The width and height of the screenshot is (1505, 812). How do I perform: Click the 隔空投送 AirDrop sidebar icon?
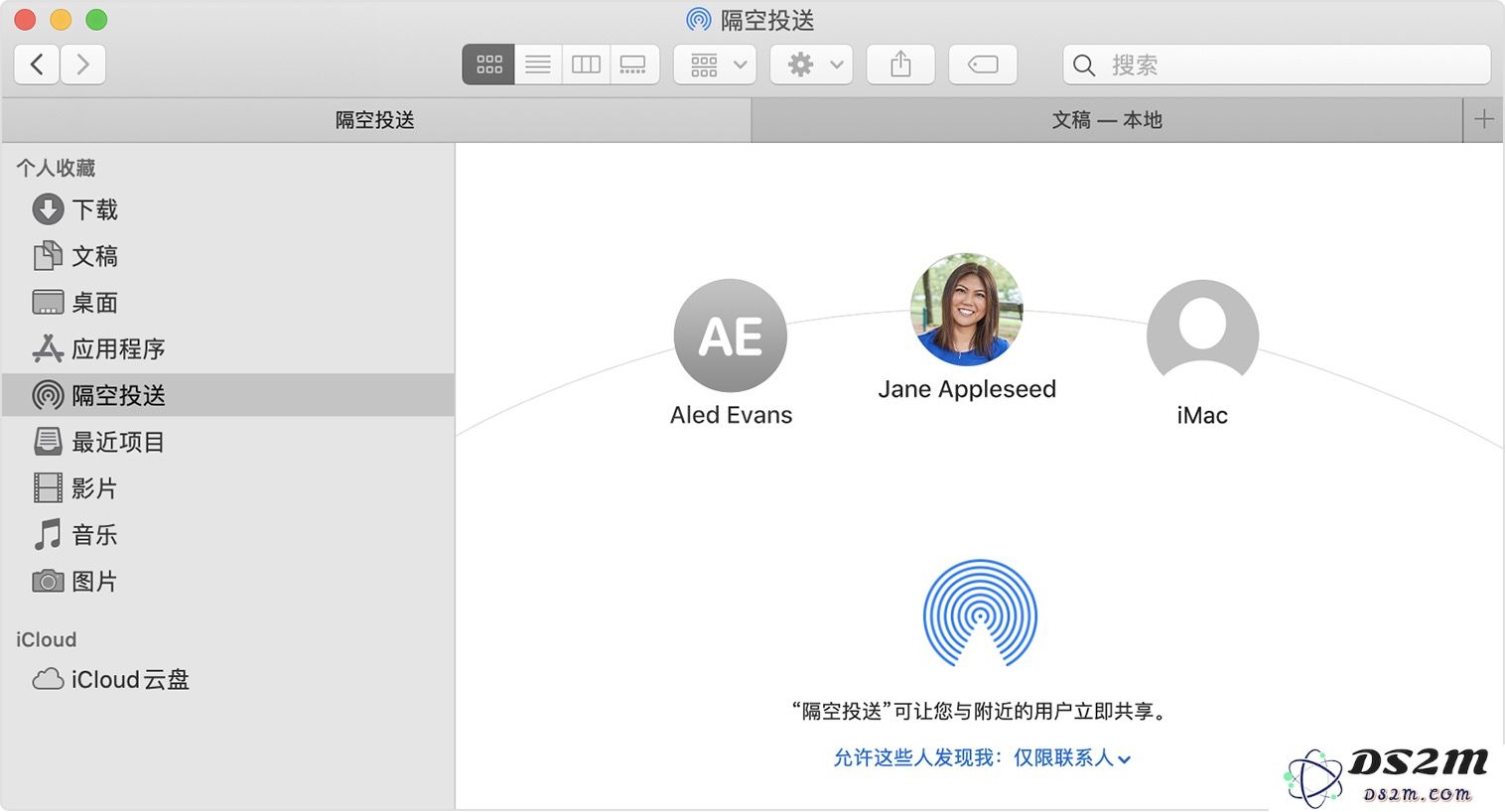(x=48, y=395)
